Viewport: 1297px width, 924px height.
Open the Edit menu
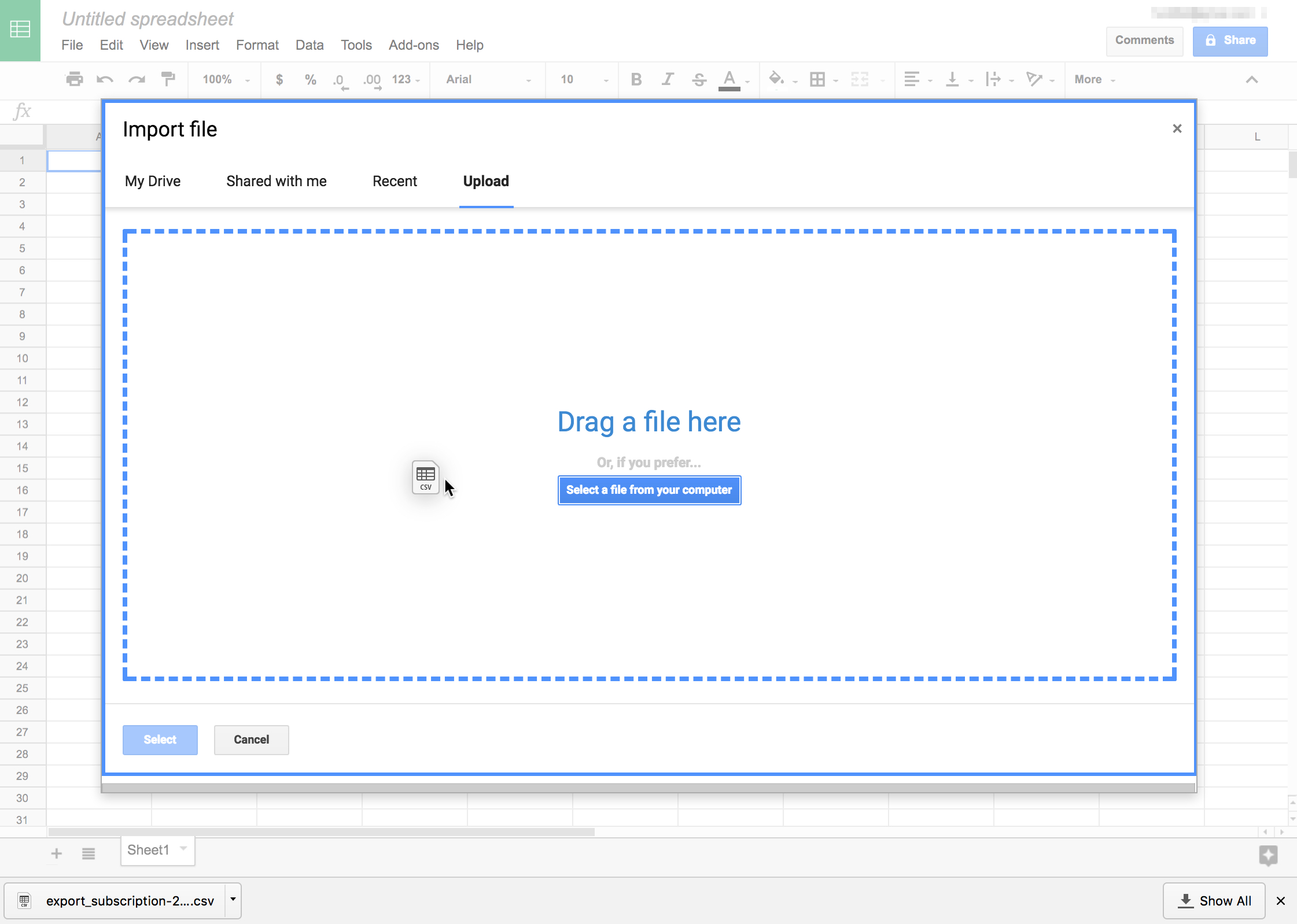(x=111, y=45)
